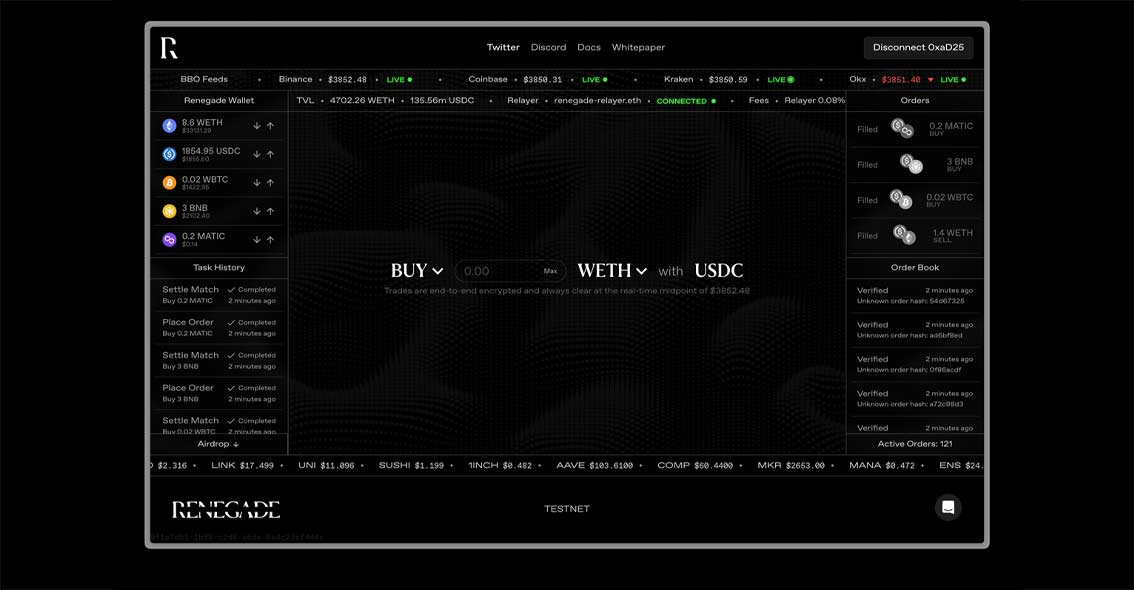Viewport: 1134px width, 590px height.
Task: Click SUSHI $1.199 ticker entry
Action: click(x=411, y=466)
